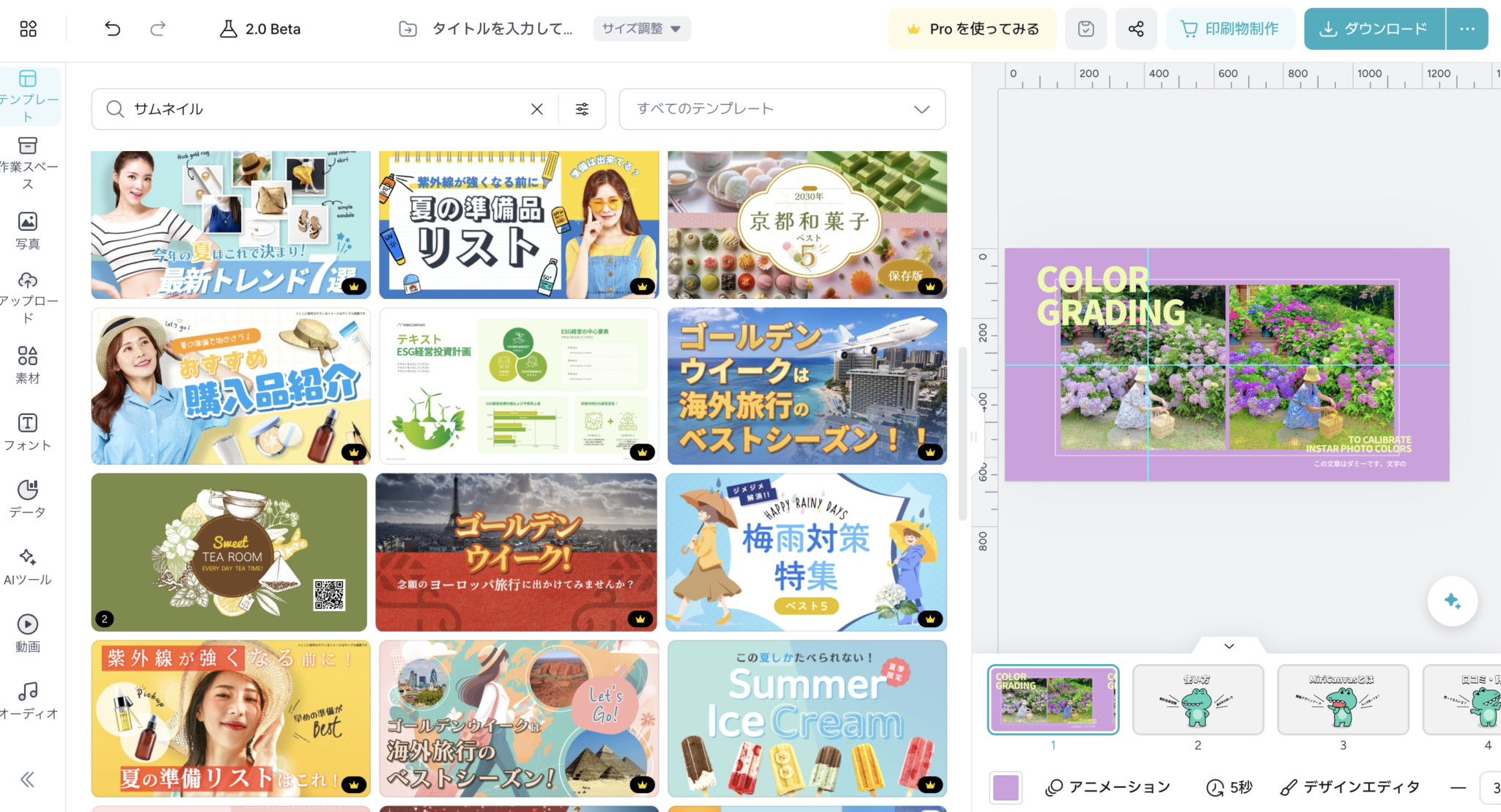The height and width of the screenshot is (812, 1501).
Task: Clear the サムネイル search text
Action: tap(536, 109)
